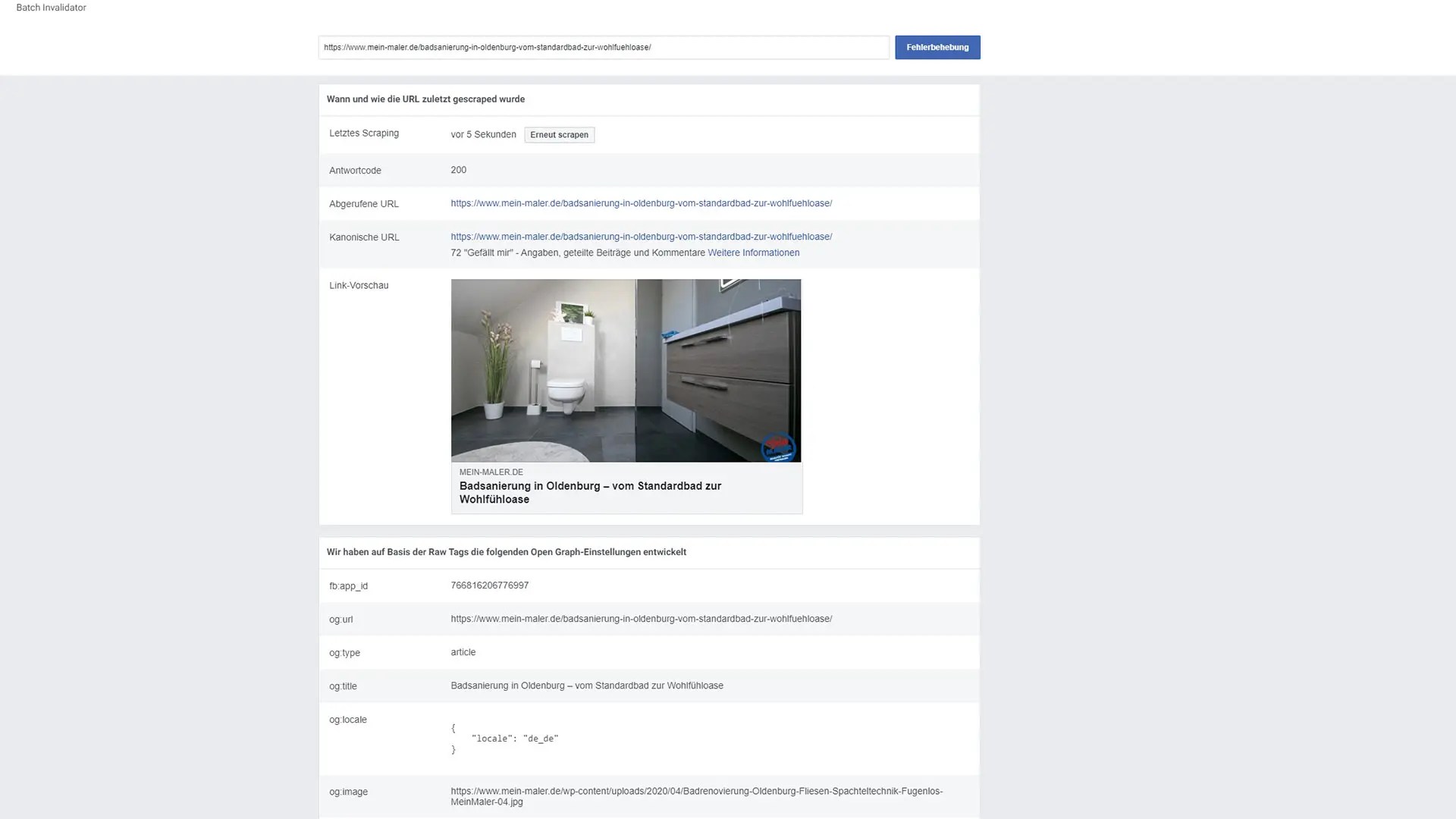Viewport: 1456px width, 819px height.
Task: Click the URL input field
Action: [x=603, y=47]
